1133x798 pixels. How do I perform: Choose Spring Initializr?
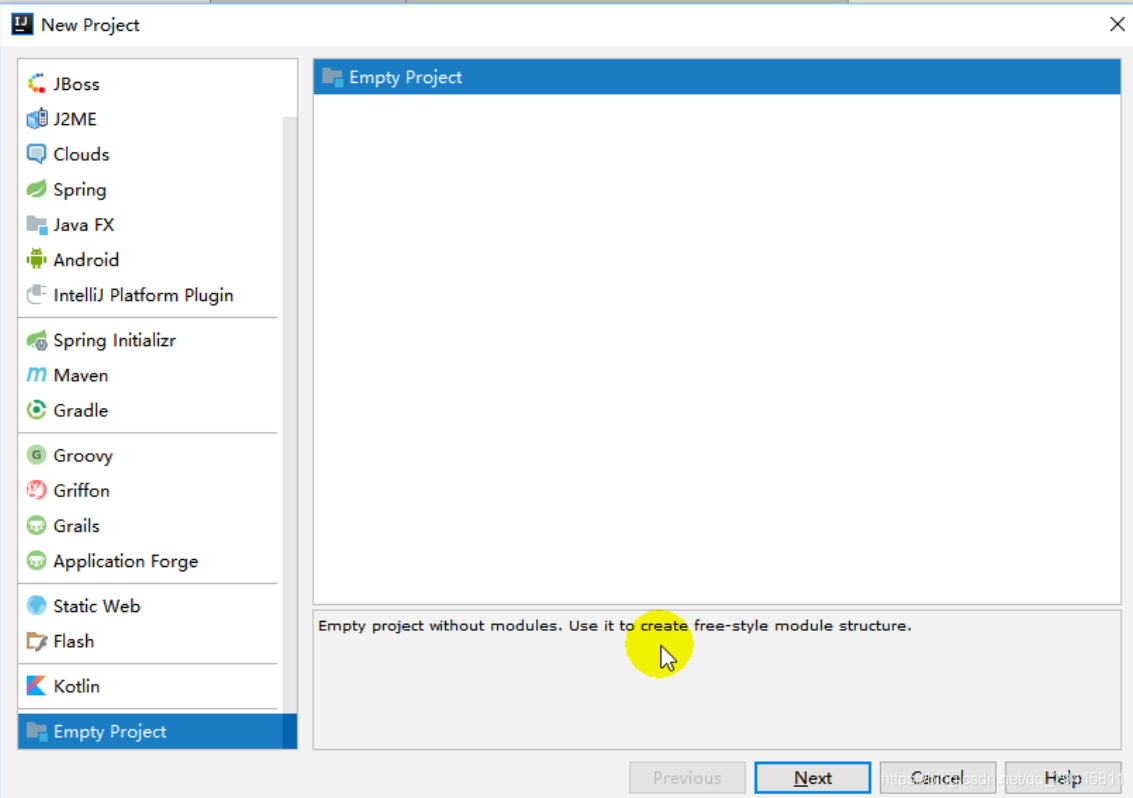tap(150, 340)
